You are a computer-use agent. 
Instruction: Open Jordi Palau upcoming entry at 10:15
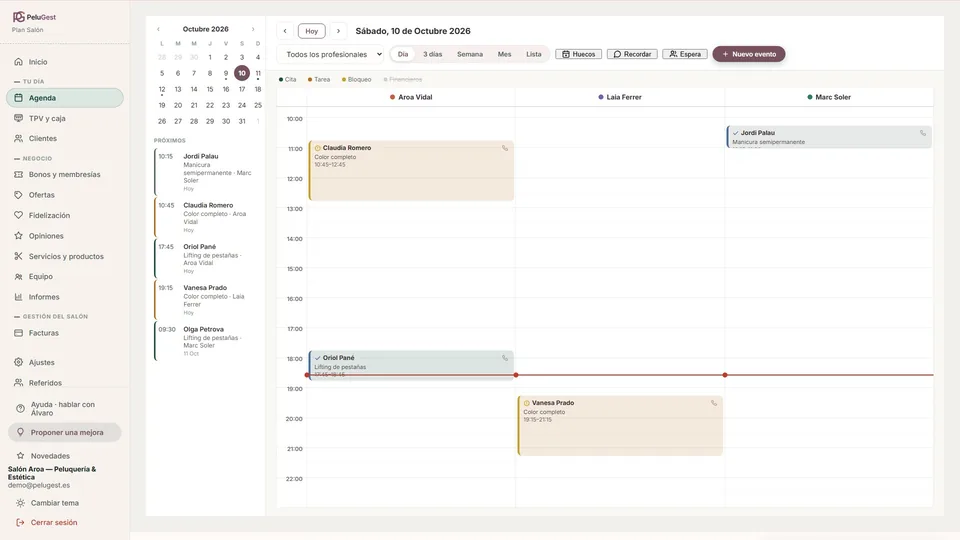207,171
